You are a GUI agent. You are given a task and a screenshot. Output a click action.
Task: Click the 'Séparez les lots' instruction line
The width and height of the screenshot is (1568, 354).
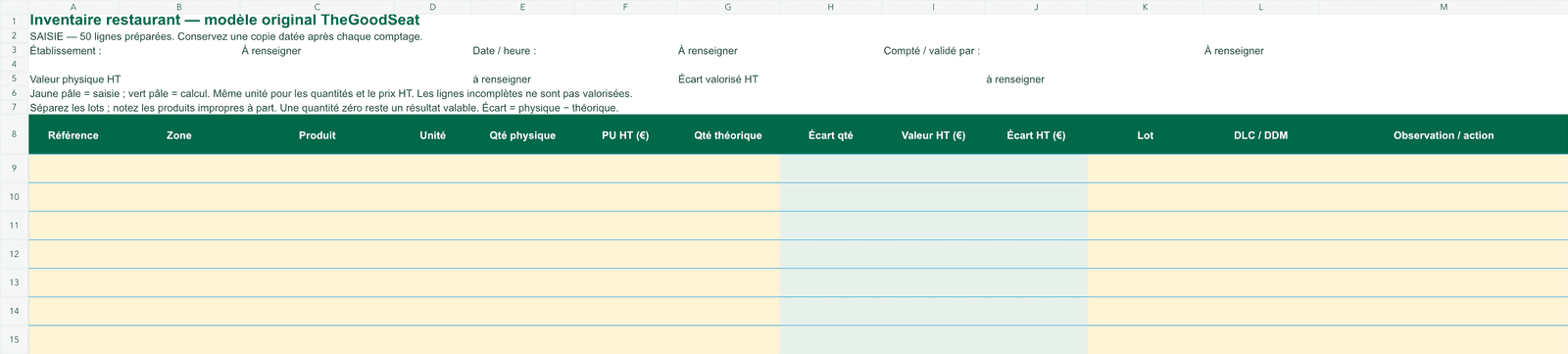point(324,108)
